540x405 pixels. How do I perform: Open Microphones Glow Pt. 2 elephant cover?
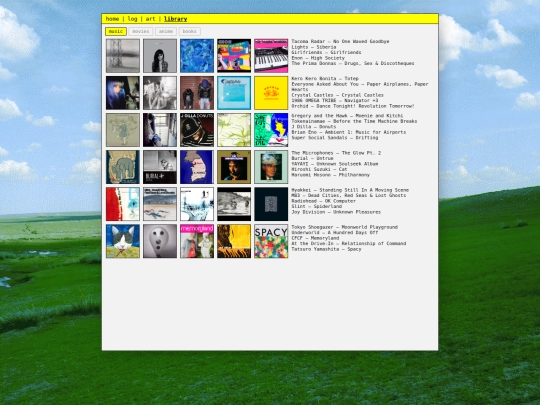(123, 167)
